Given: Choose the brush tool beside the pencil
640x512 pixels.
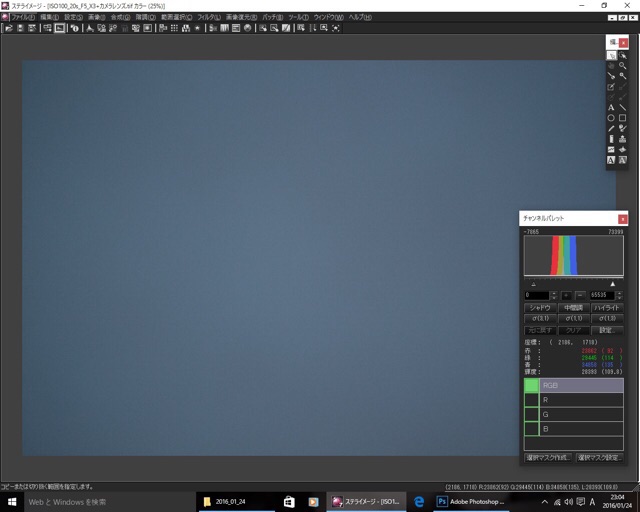Looking at the screenshot, I should 622,129.
